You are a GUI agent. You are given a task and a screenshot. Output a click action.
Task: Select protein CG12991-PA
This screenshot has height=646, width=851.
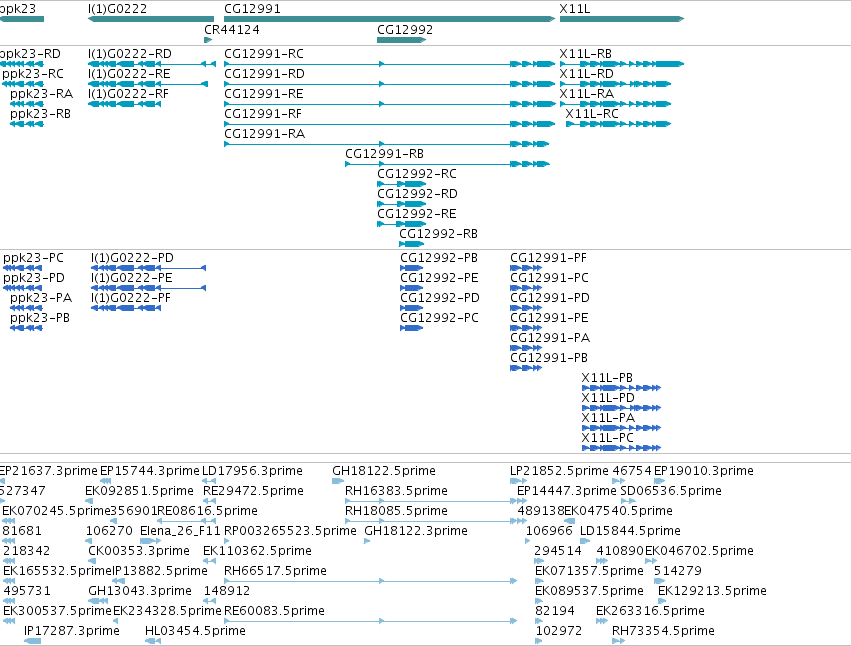coord(526,349)
